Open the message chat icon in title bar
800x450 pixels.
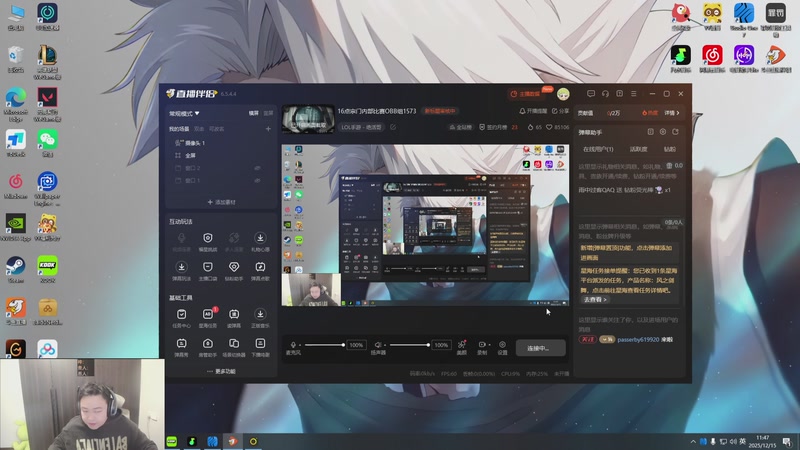591,94
